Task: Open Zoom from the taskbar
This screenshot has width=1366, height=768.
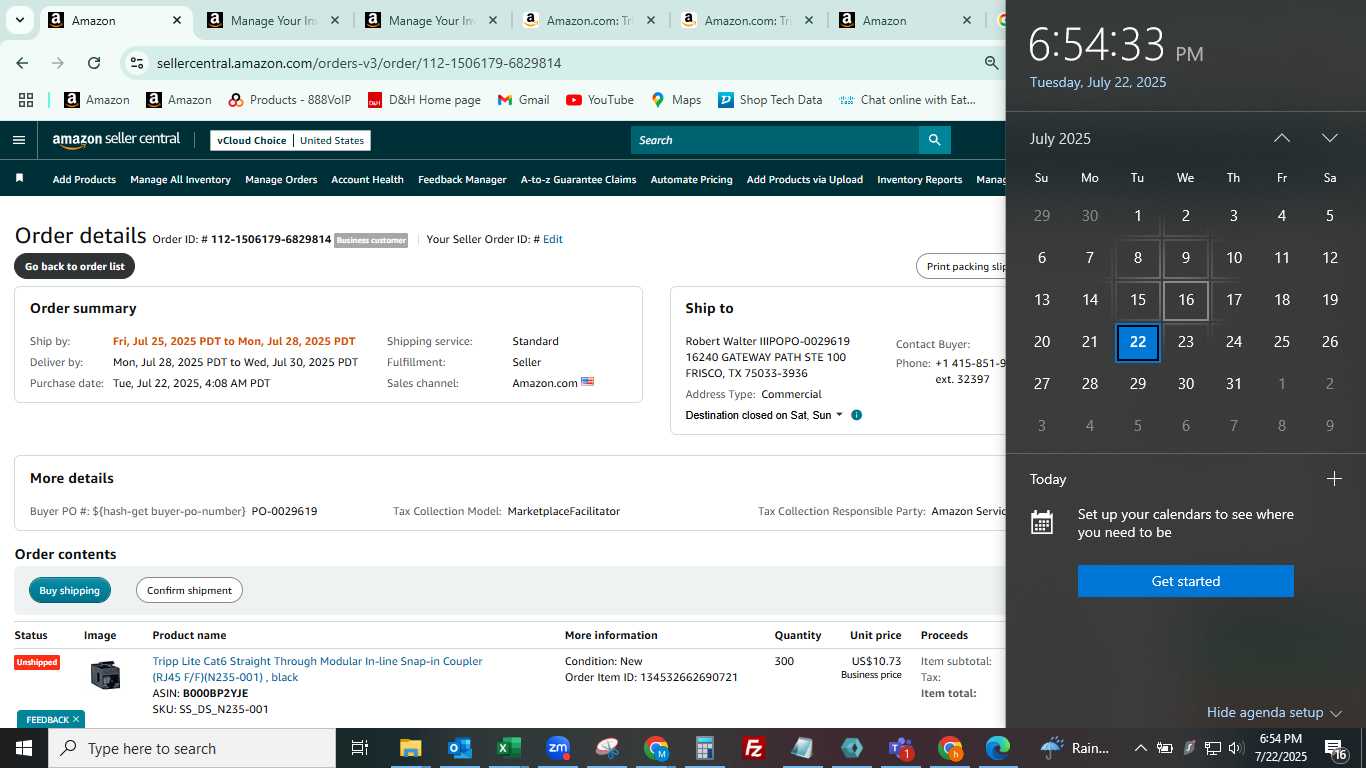Action: (x=558, y=748)
